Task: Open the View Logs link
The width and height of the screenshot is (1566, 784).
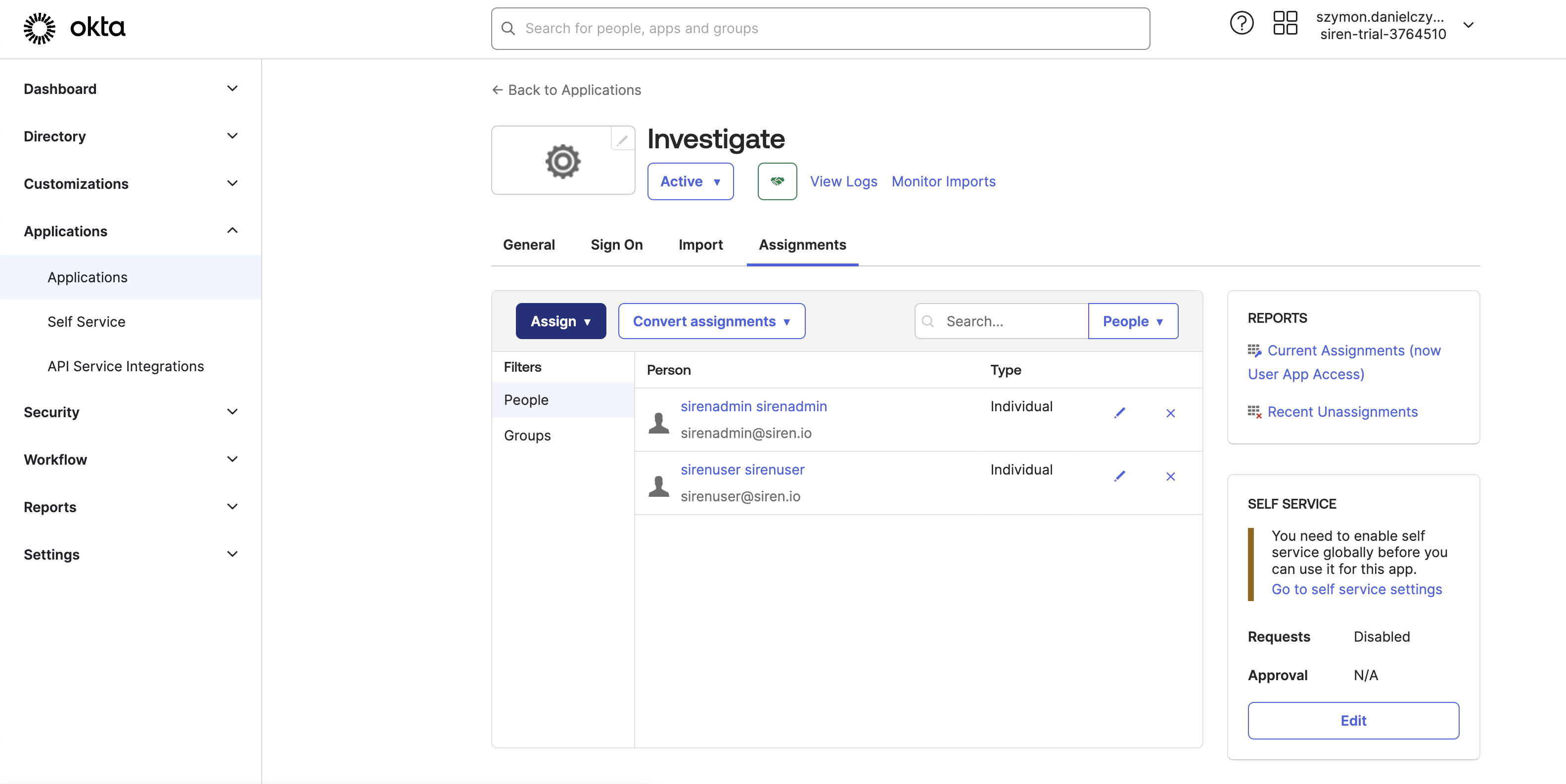Action: (x=843, y=181)
